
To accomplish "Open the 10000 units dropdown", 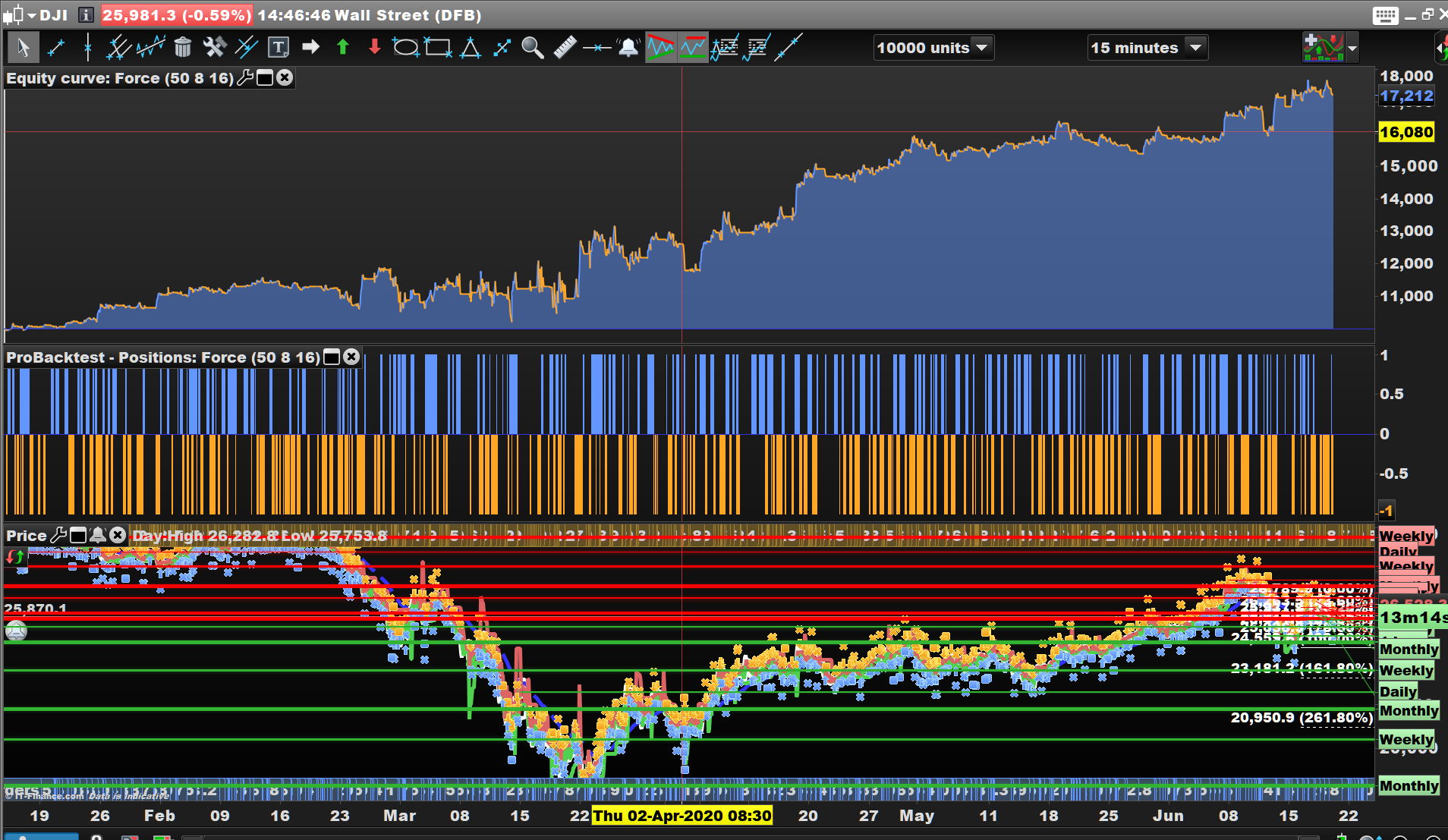I will pos(933,48).
